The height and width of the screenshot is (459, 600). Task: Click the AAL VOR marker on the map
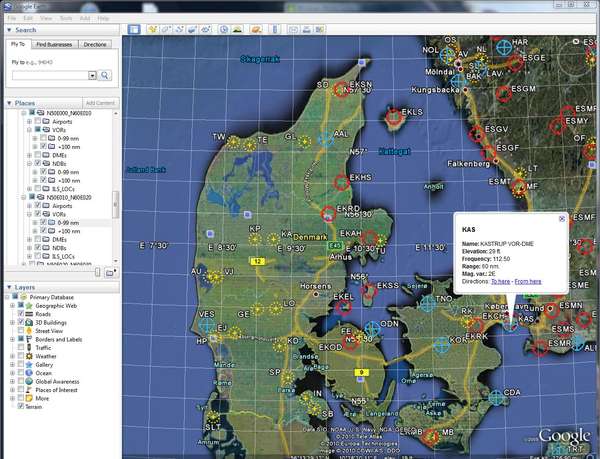(326, 139)
